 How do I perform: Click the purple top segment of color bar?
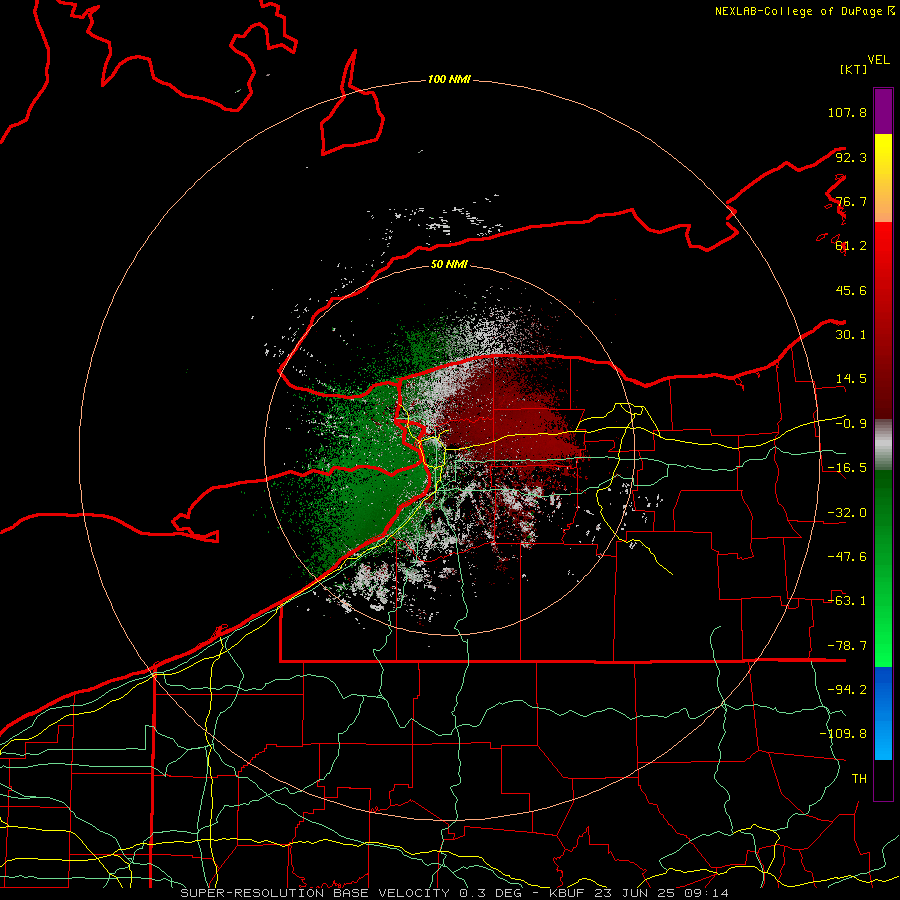coord(883,111)
